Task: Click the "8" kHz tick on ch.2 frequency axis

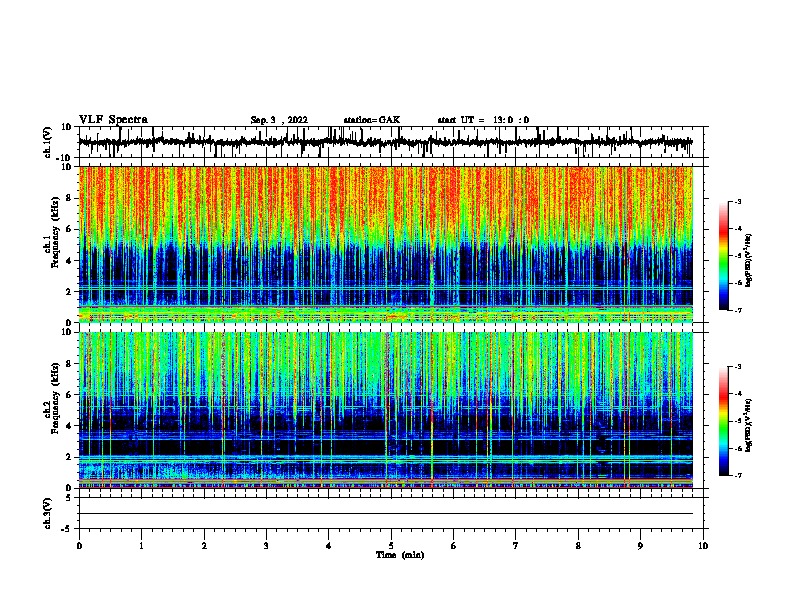Action: (70, 364)
